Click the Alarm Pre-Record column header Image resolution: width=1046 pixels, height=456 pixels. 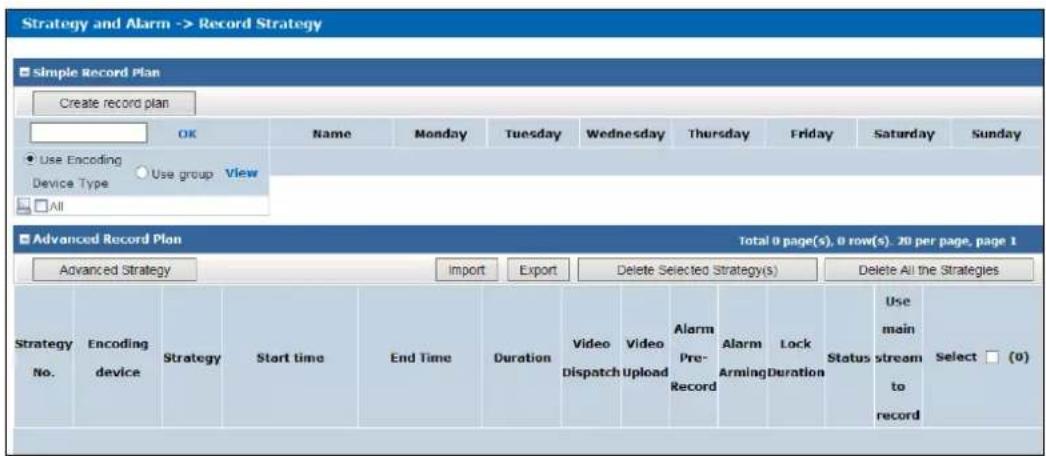coord(694,358)
